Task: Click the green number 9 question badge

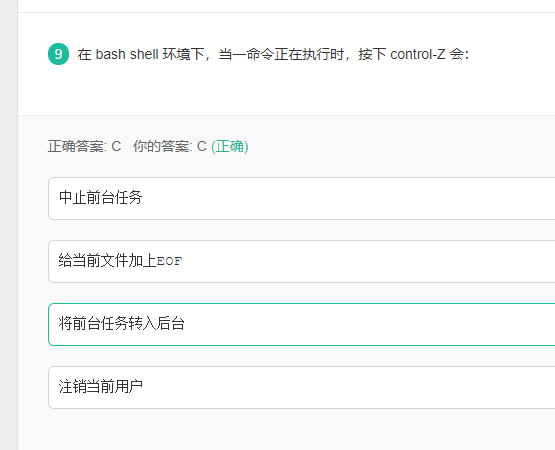Action: pos(58,54)
